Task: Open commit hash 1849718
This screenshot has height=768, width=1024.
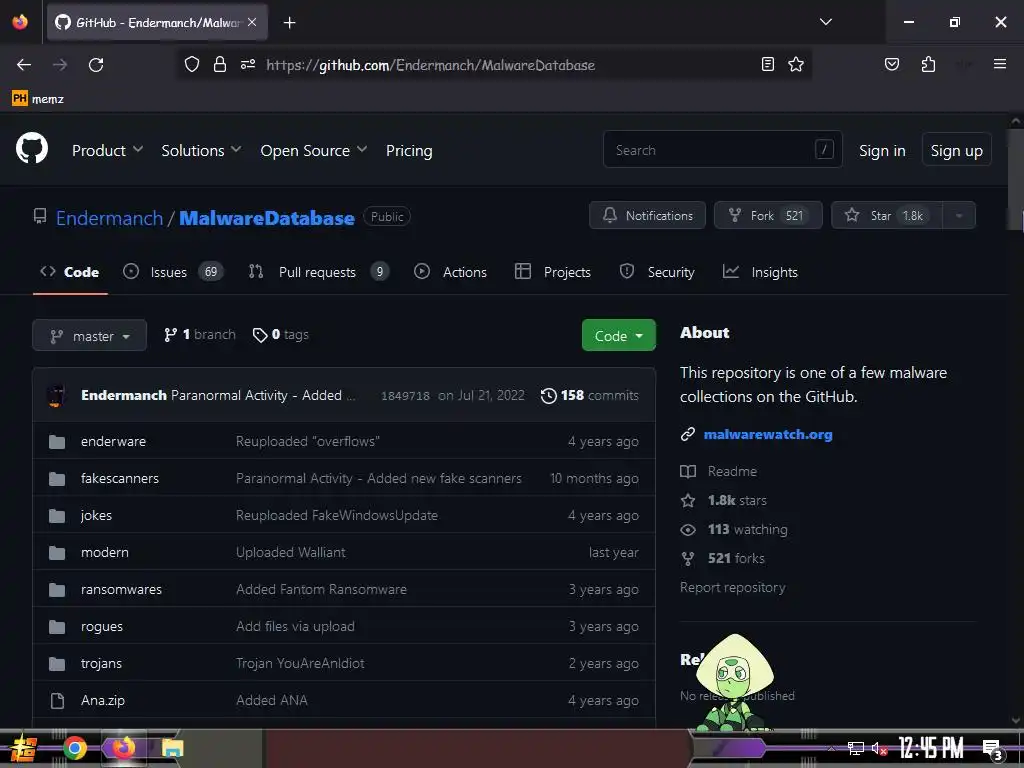Action: 405,396
